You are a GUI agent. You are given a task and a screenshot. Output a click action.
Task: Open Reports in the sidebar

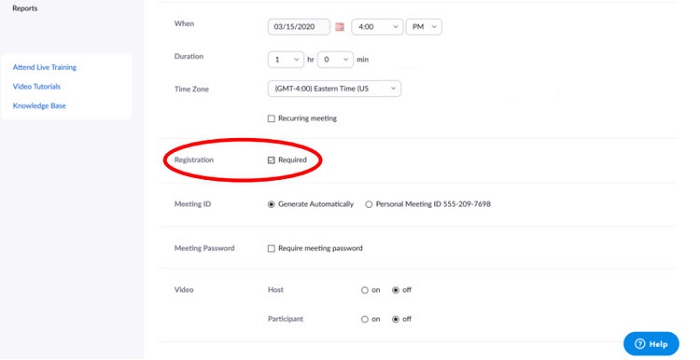[25, 8]
